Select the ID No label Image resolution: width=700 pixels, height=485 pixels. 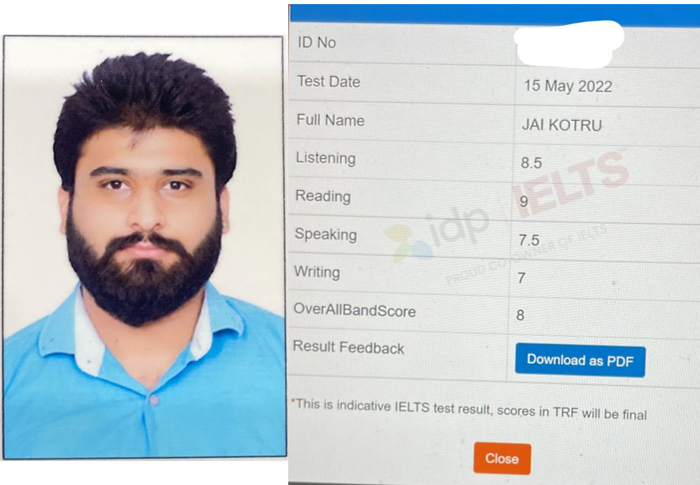pos(317,43)
